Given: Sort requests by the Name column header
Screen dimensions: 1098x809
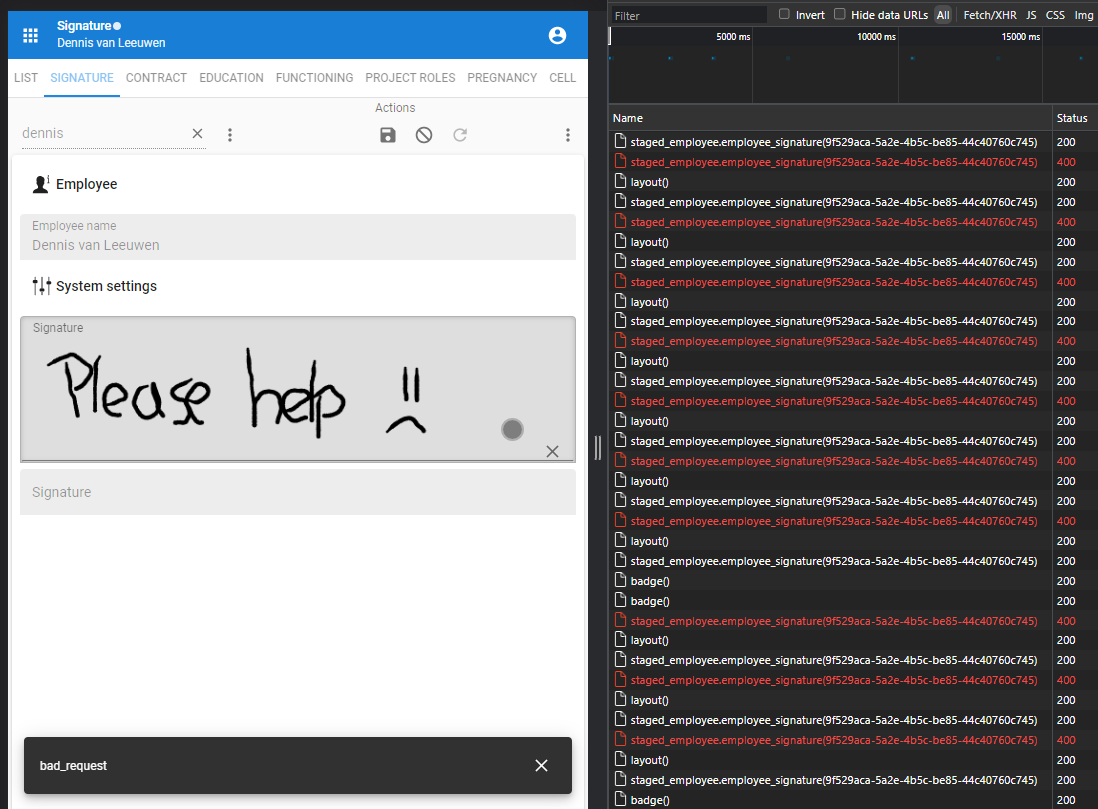Looking at the screenshot, I should pyautogui.click(x=830, y=118).
